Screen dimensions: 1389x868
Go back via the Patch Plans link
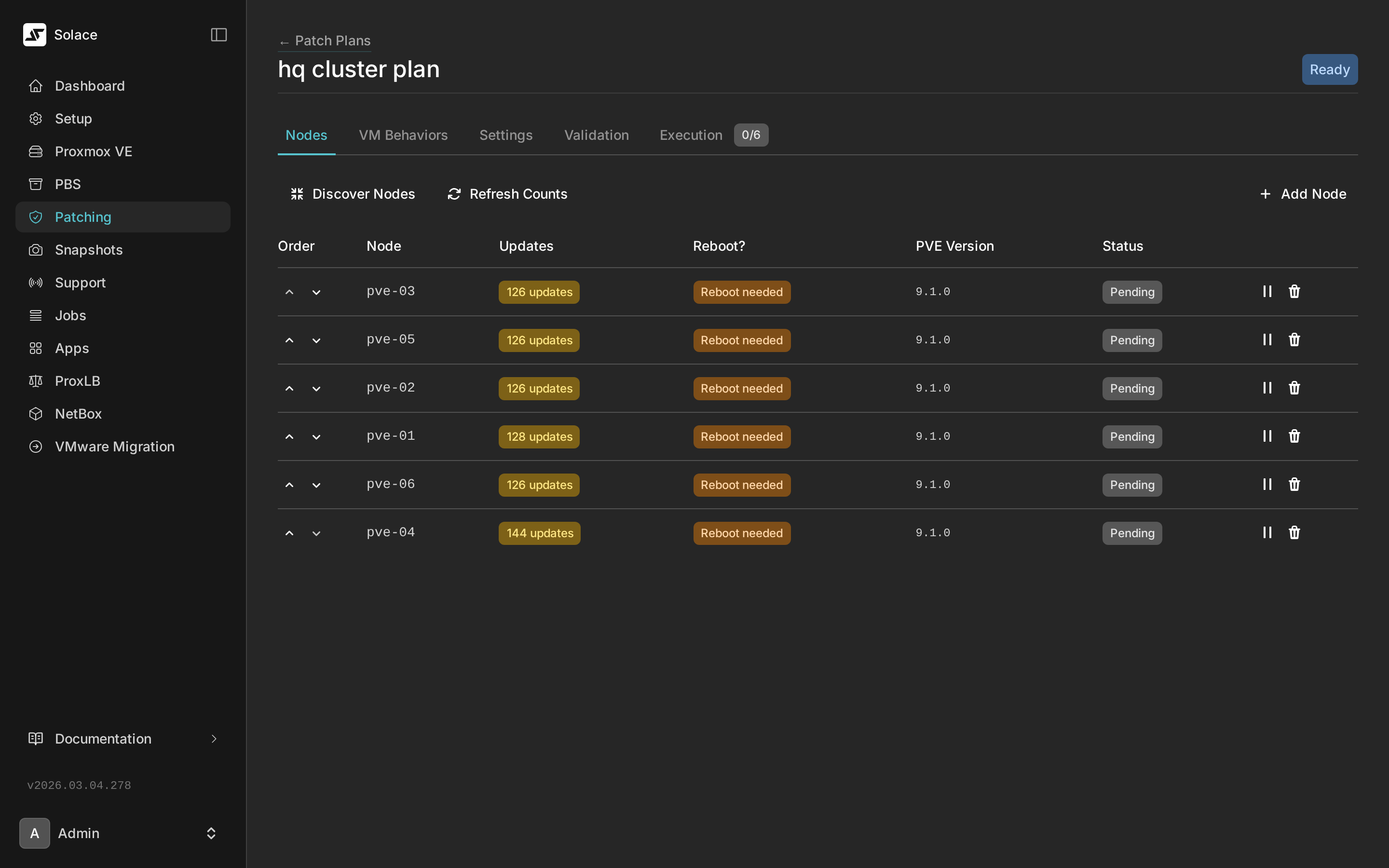[325, 40]
